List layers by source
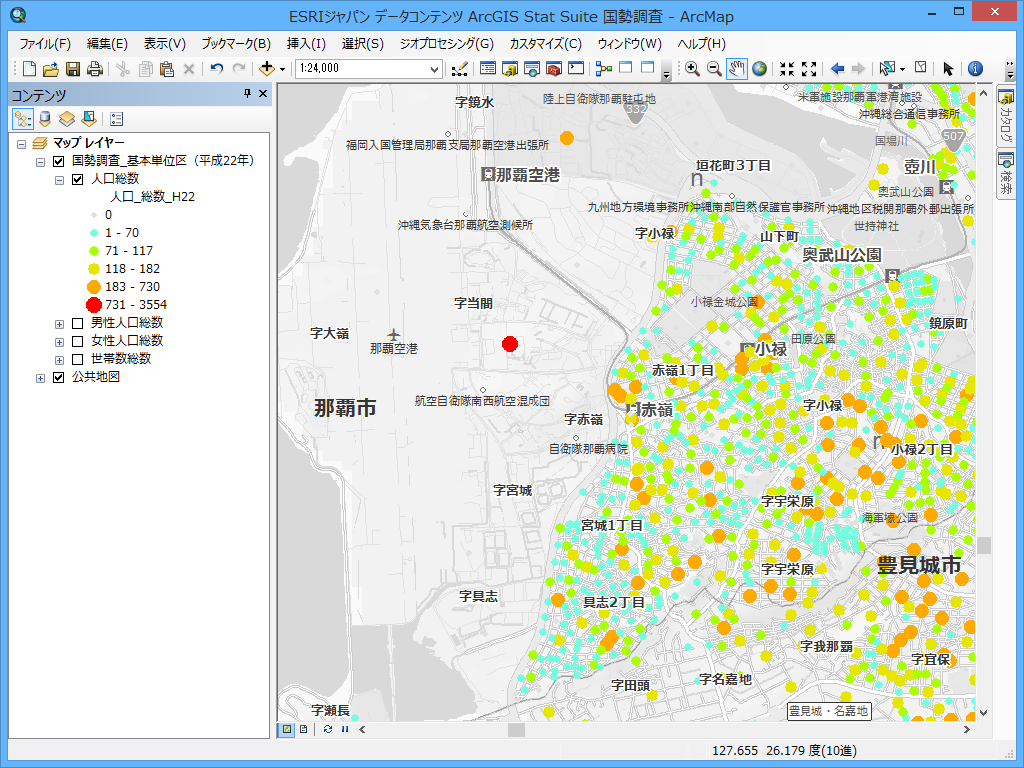1024x768 pixels. [x=45, y=119]
